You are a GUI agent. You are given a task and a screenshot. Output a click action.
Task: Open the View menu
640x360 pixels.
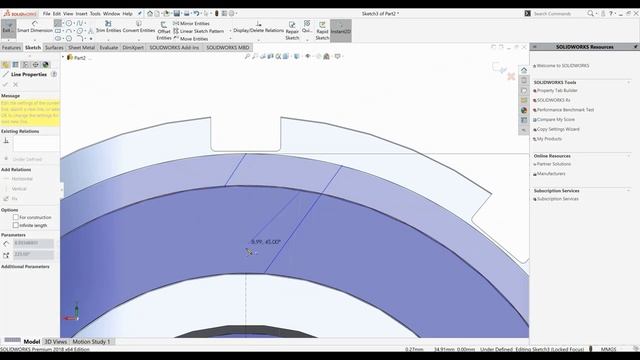coord(68,13)
